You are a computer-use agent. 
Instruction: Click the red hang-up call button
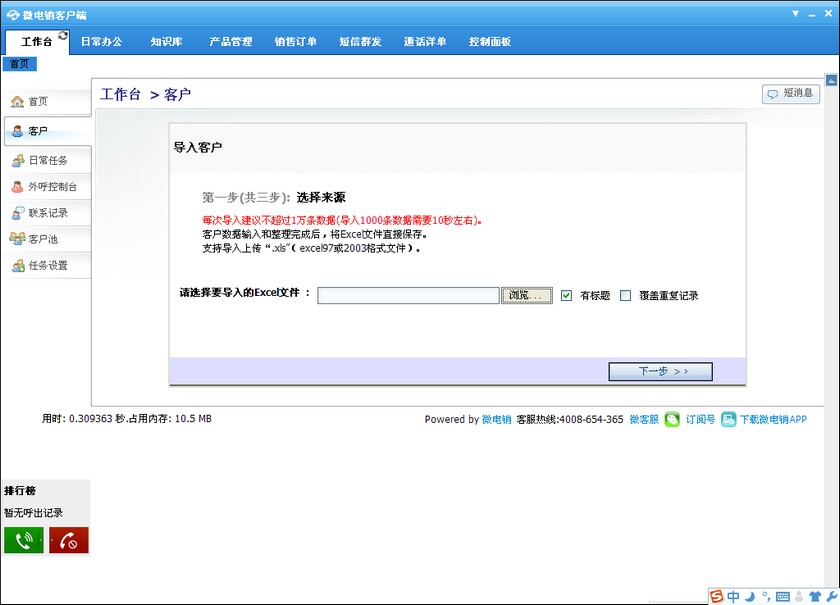tap(69, 540)
